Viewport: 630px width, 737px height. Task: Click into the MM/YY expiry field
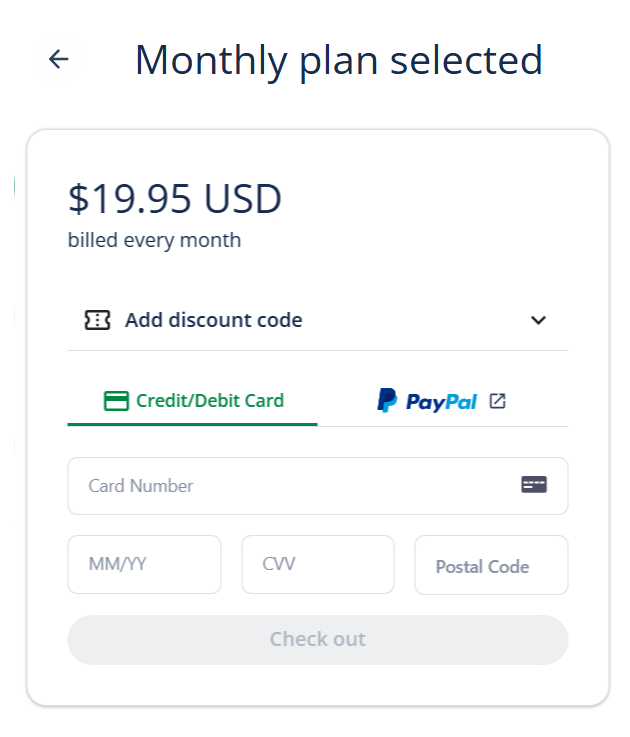tap(144, 565)
